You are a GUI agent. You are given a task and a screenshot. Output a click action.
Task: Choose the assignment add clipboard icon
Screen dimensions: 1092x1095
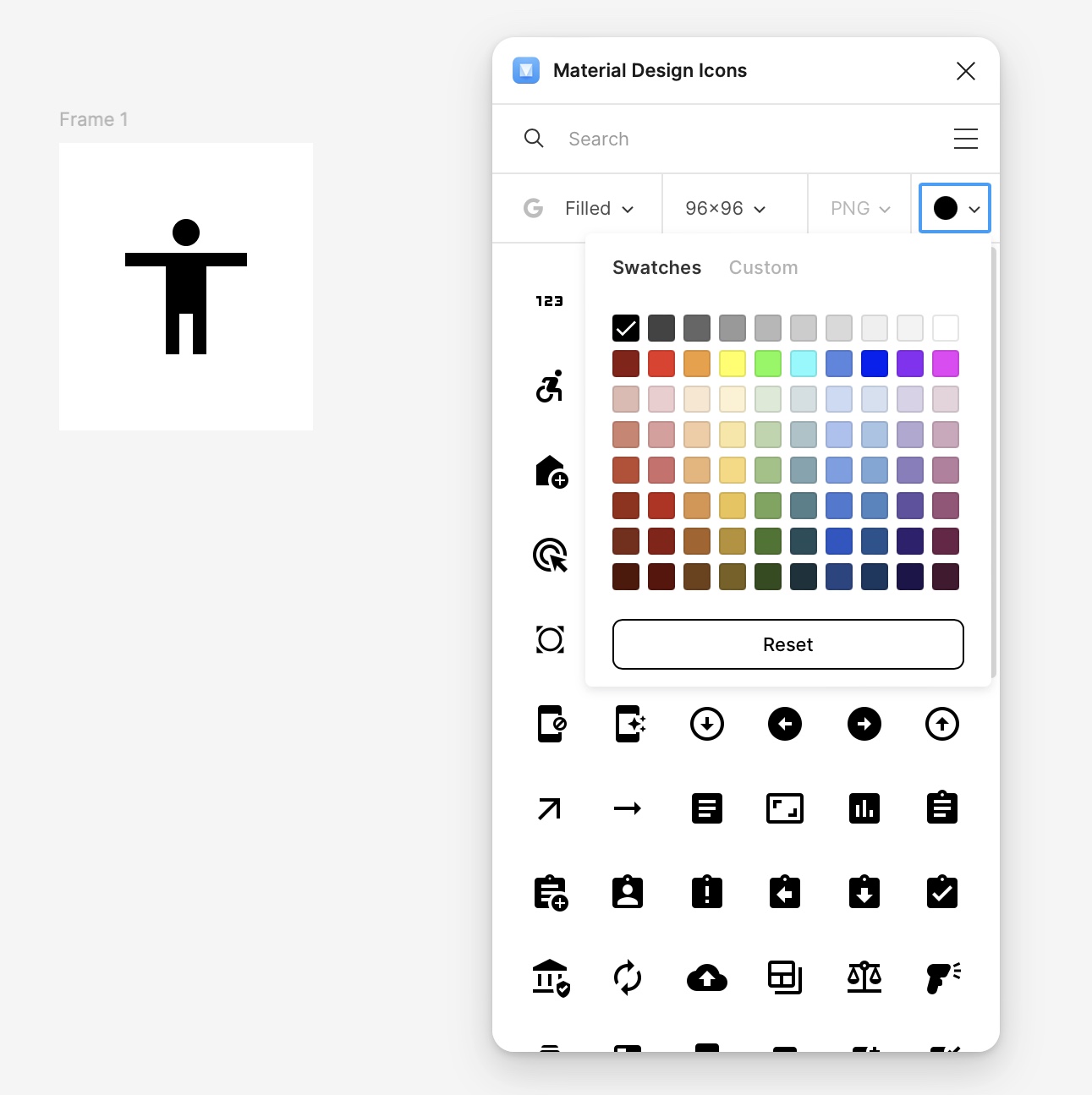click(x=551, y=893)
